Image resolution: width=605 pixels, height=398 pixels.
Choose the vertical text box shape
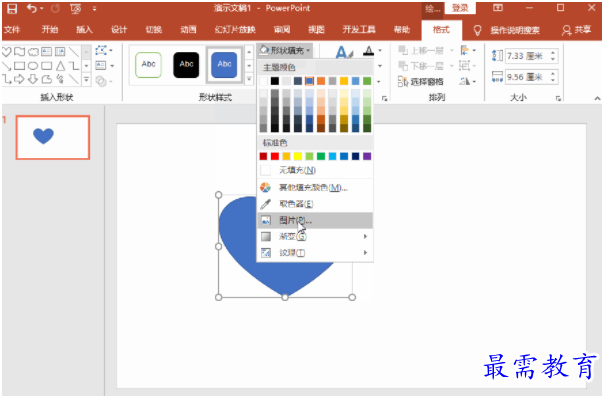pos(60,52)
